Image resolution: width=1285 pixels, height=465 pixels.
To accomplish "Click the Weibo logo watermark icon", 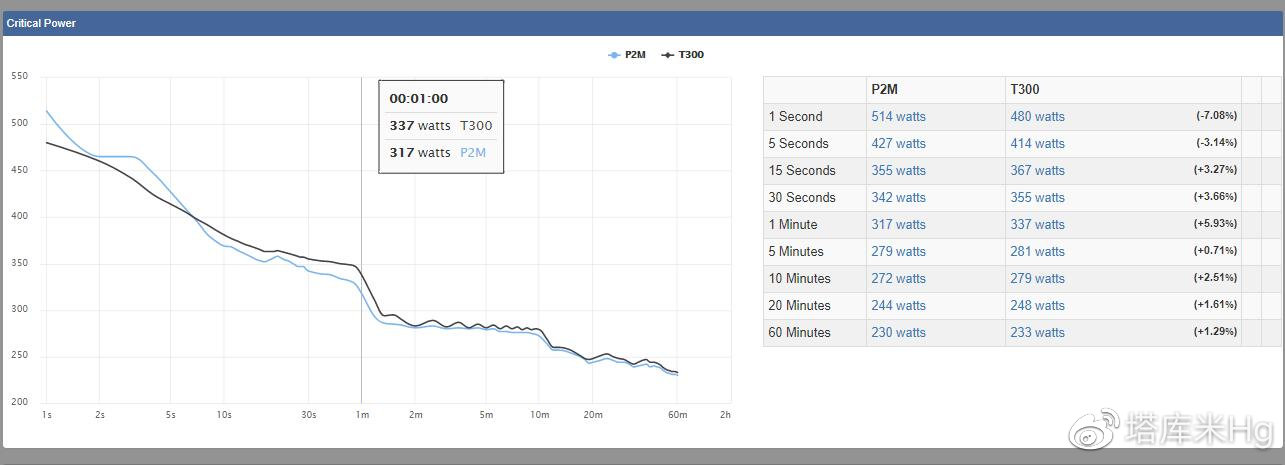I will pyautogui.click(x=1095, y=428).
